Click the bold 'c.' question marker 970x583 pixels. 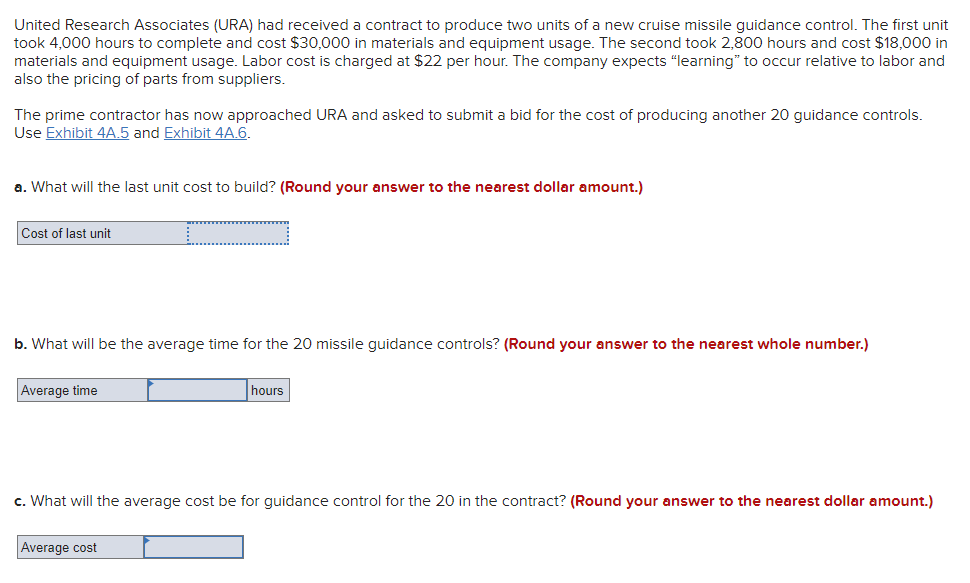[20, 501]
